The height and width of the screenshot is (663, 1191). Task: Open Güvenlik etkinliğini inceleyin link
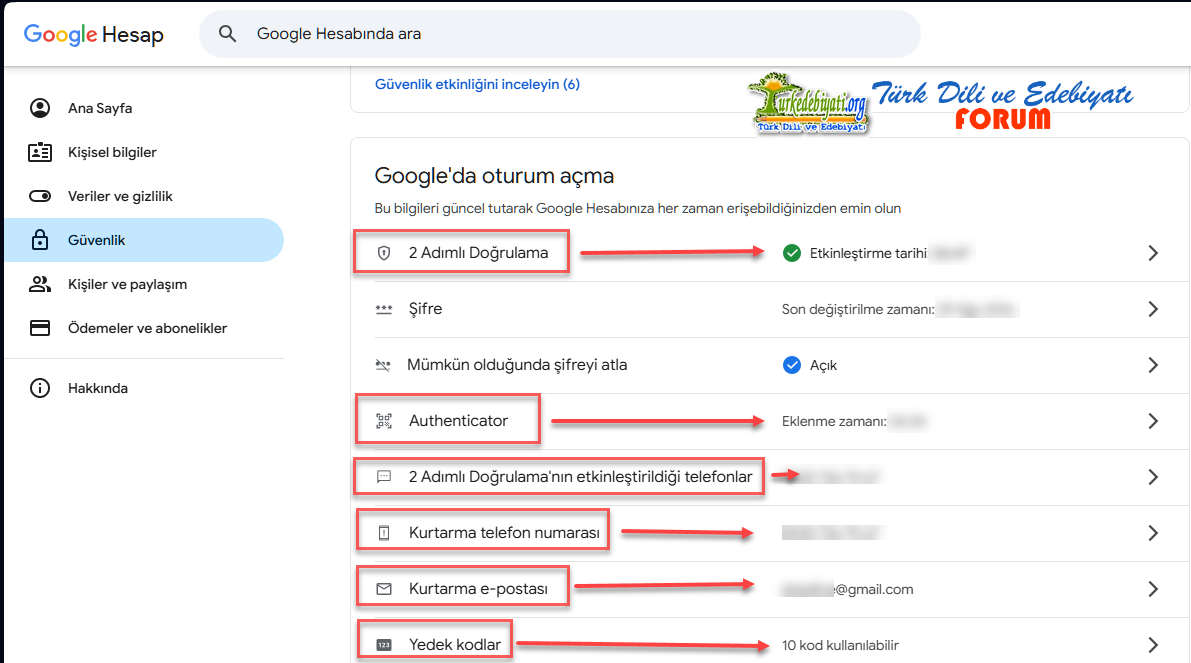pyautogui.click(x=477, y=85)
